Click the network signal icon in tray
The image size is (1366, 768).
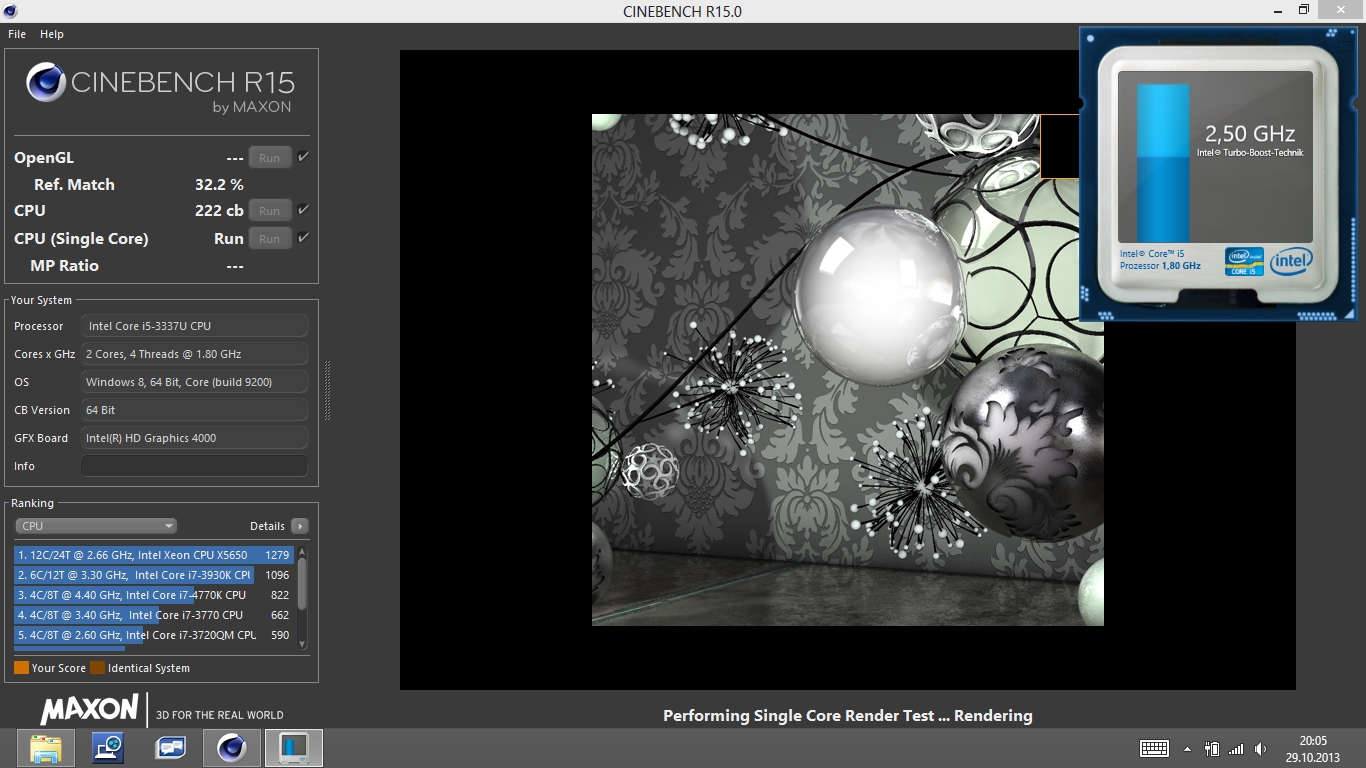[1236, 749]
